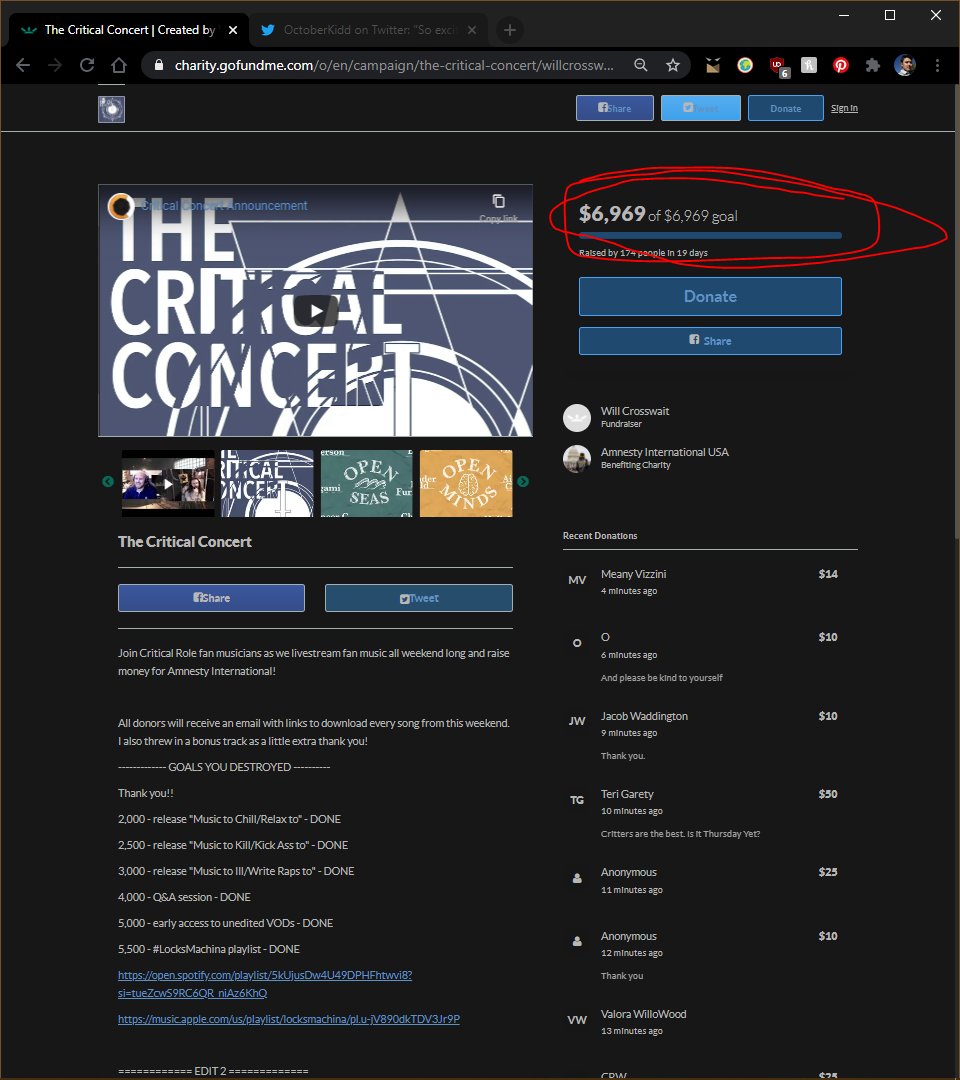Click the site lock icon
This screenshot has width=960, height=1080.
[159, 65]
